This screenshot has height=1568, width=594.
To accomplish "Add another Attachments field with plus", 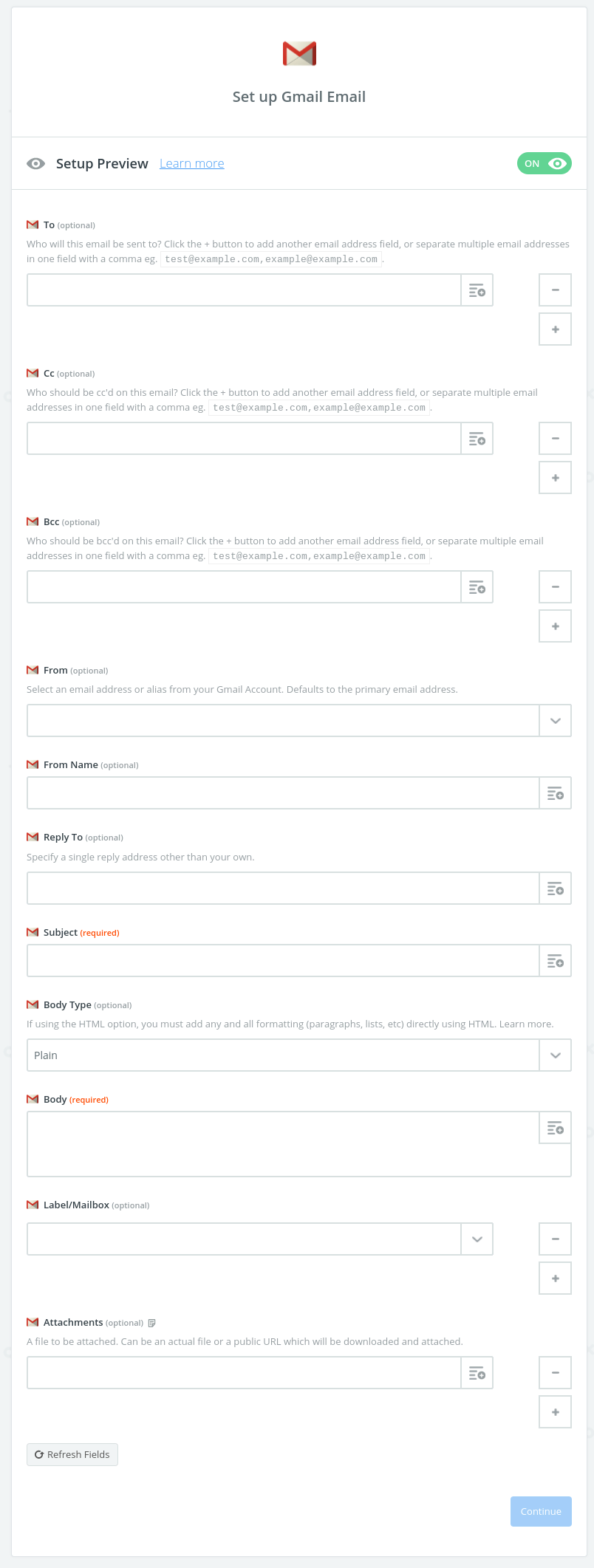I will coord(556,1412).
